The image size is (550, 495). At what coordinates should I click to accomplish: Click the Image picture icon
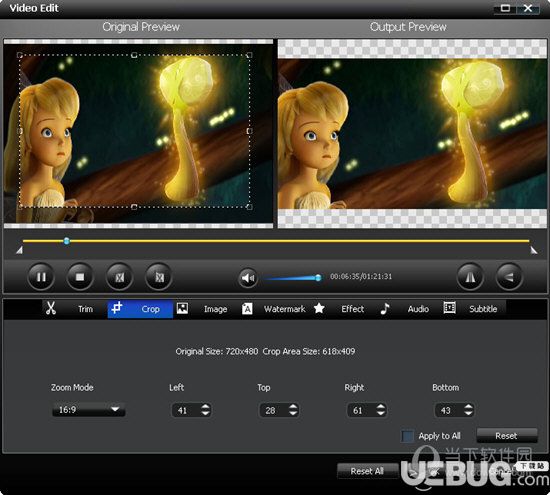click(x=182, y=308)
